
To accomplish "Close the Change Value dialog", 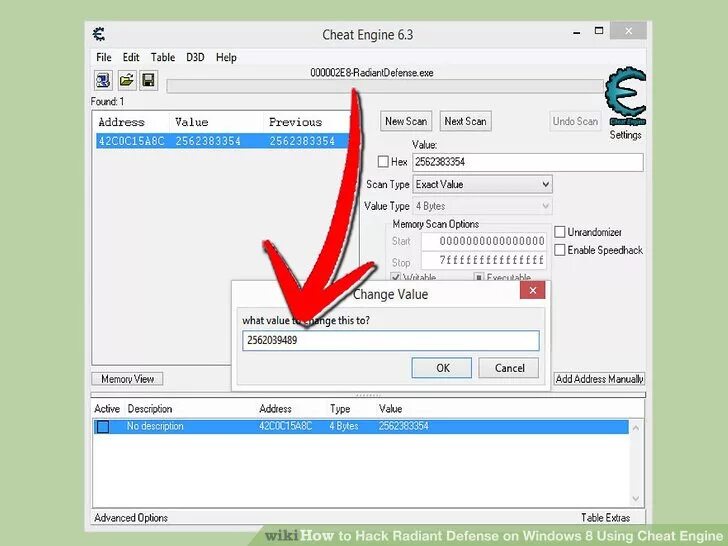I will click(533, 291).
